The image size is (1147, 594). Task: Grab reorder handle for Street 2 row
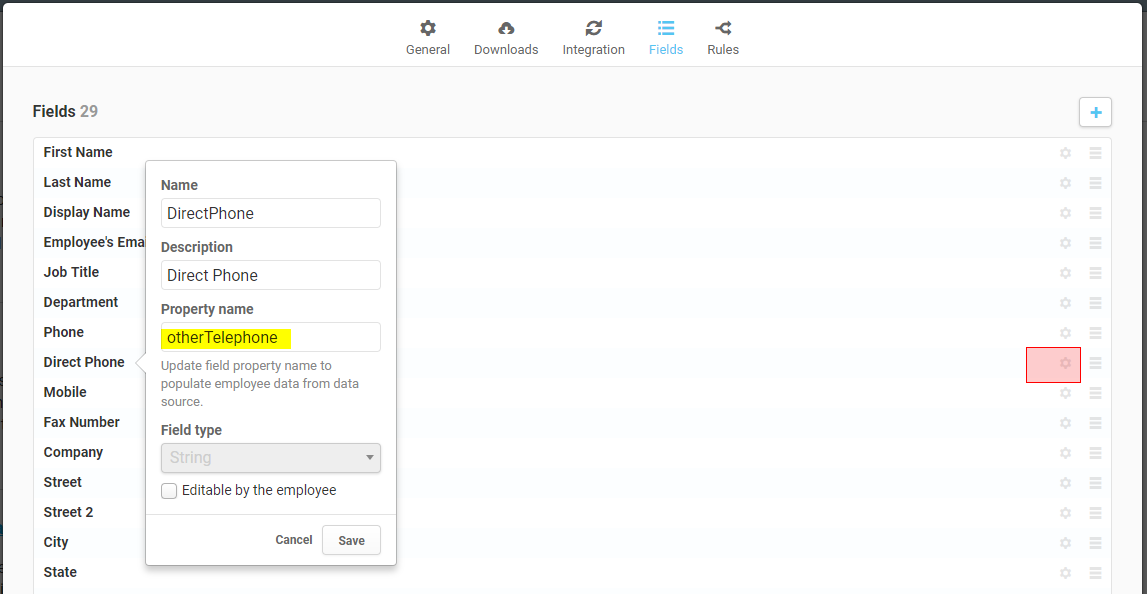(x=1095, y=513)
